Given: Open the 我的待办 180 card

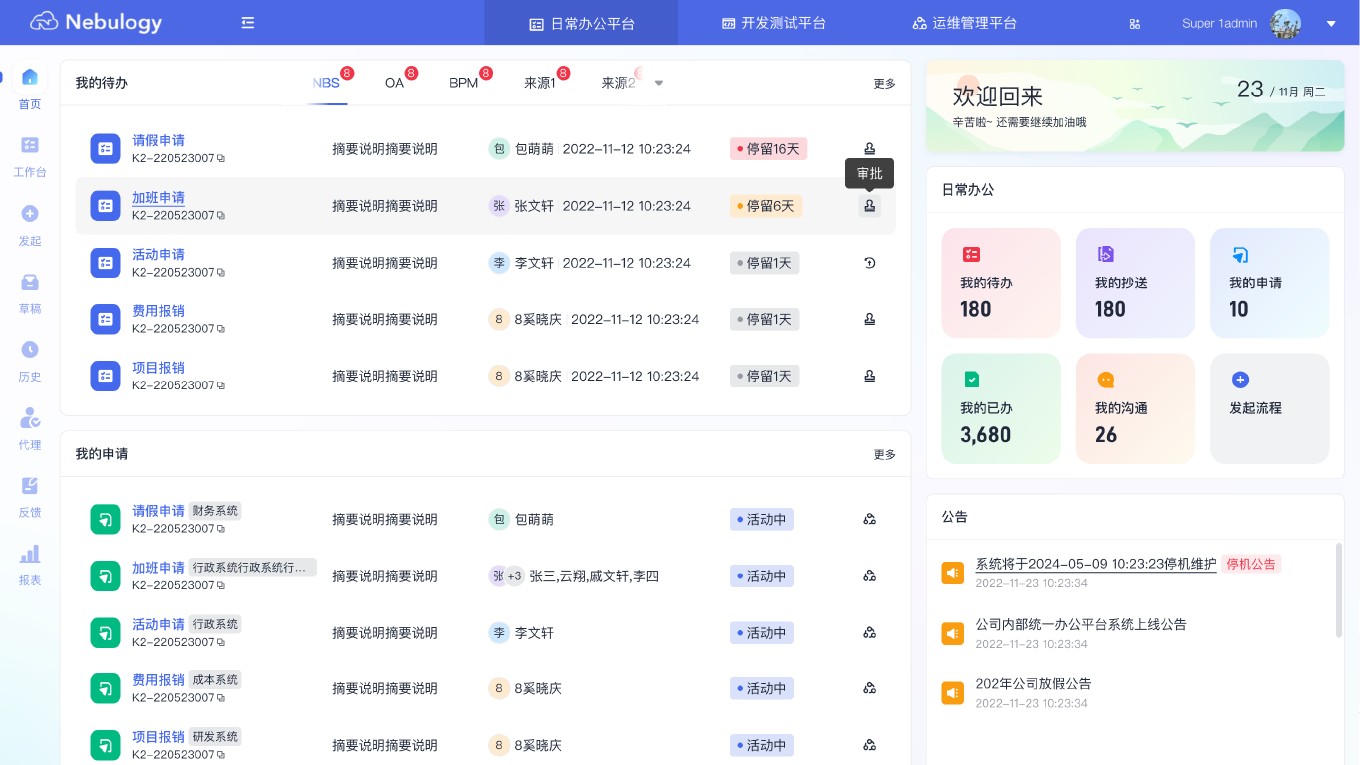Looking at the screenshot, I should coord(1001,283).
